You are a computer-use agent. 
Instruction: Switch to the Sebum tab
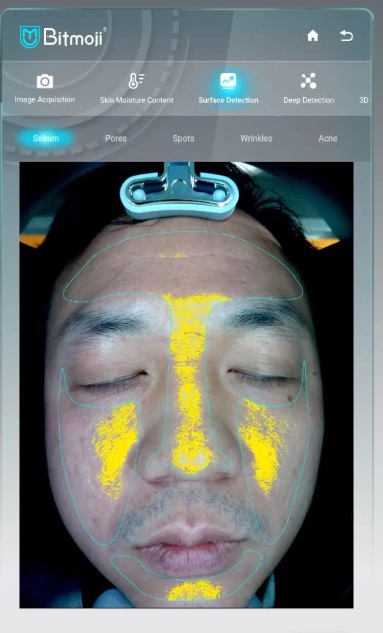(46, 138)
